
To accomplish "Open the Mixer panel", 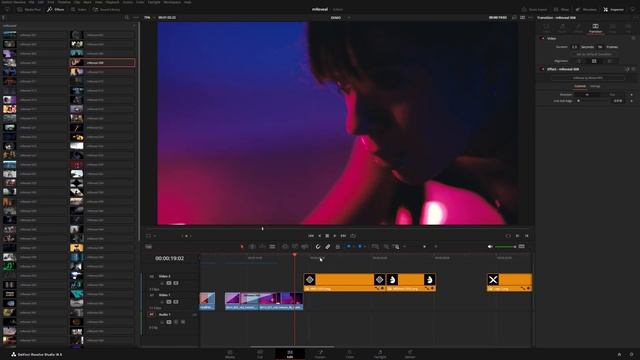I will point(561,9).
